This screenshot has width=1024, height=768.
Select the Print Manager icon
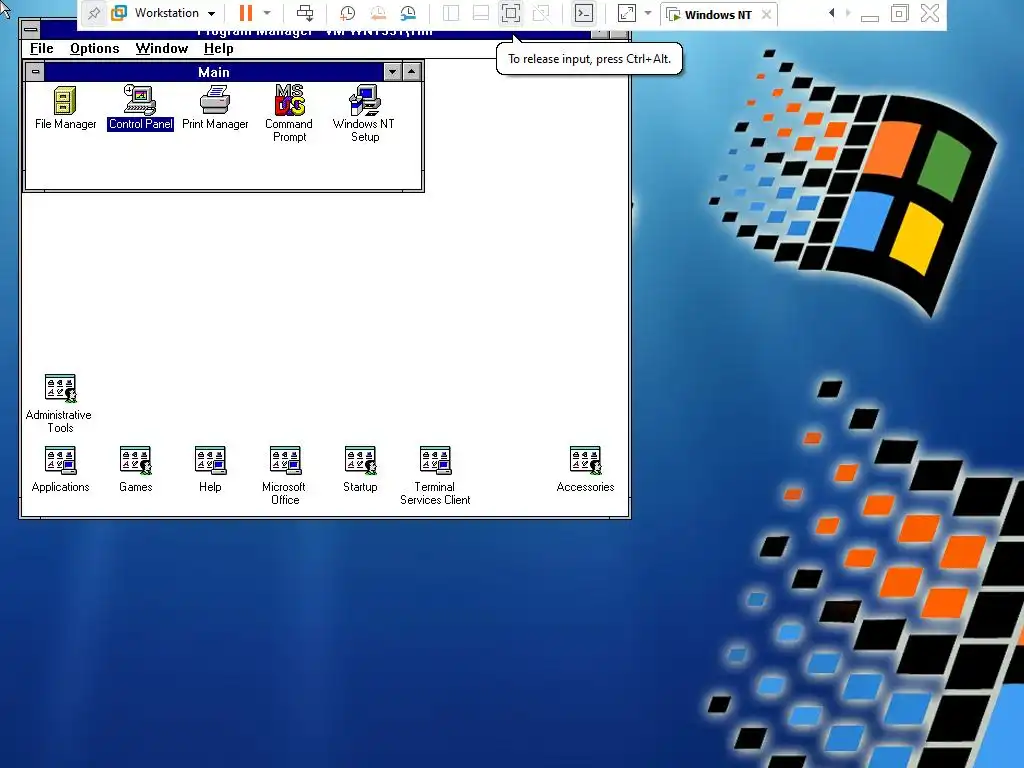click(x=215, y=100)
